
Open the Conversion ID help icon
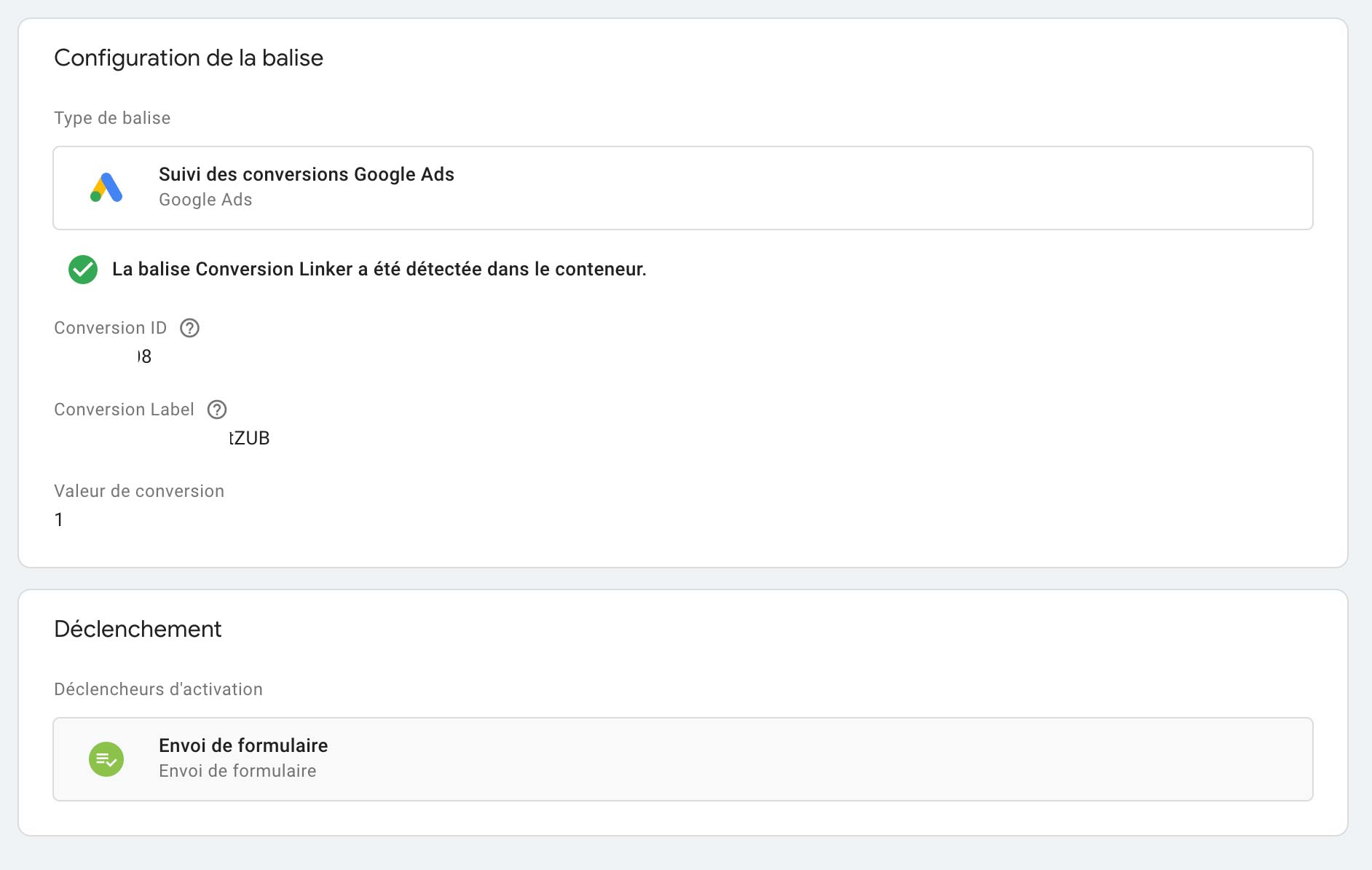[189, 328]
